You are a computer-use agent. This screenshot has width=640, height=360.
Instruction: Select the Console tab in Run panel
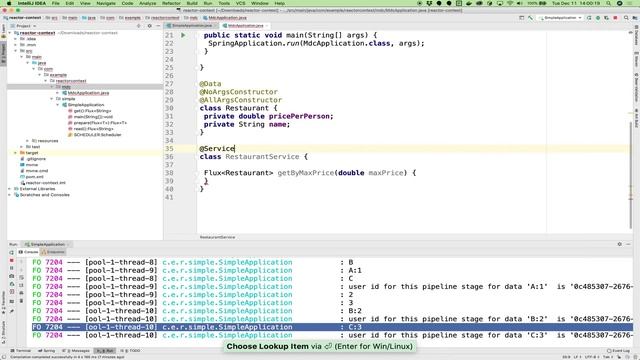coord(28,252)
